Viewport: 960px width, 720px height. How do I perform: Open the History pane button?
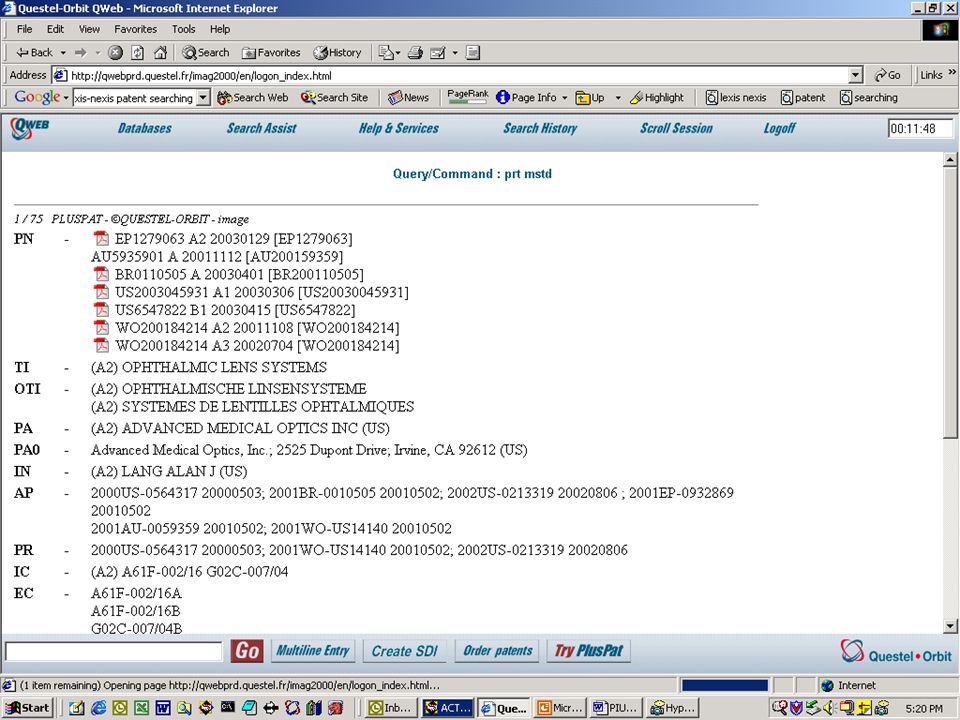click(337, 53)
